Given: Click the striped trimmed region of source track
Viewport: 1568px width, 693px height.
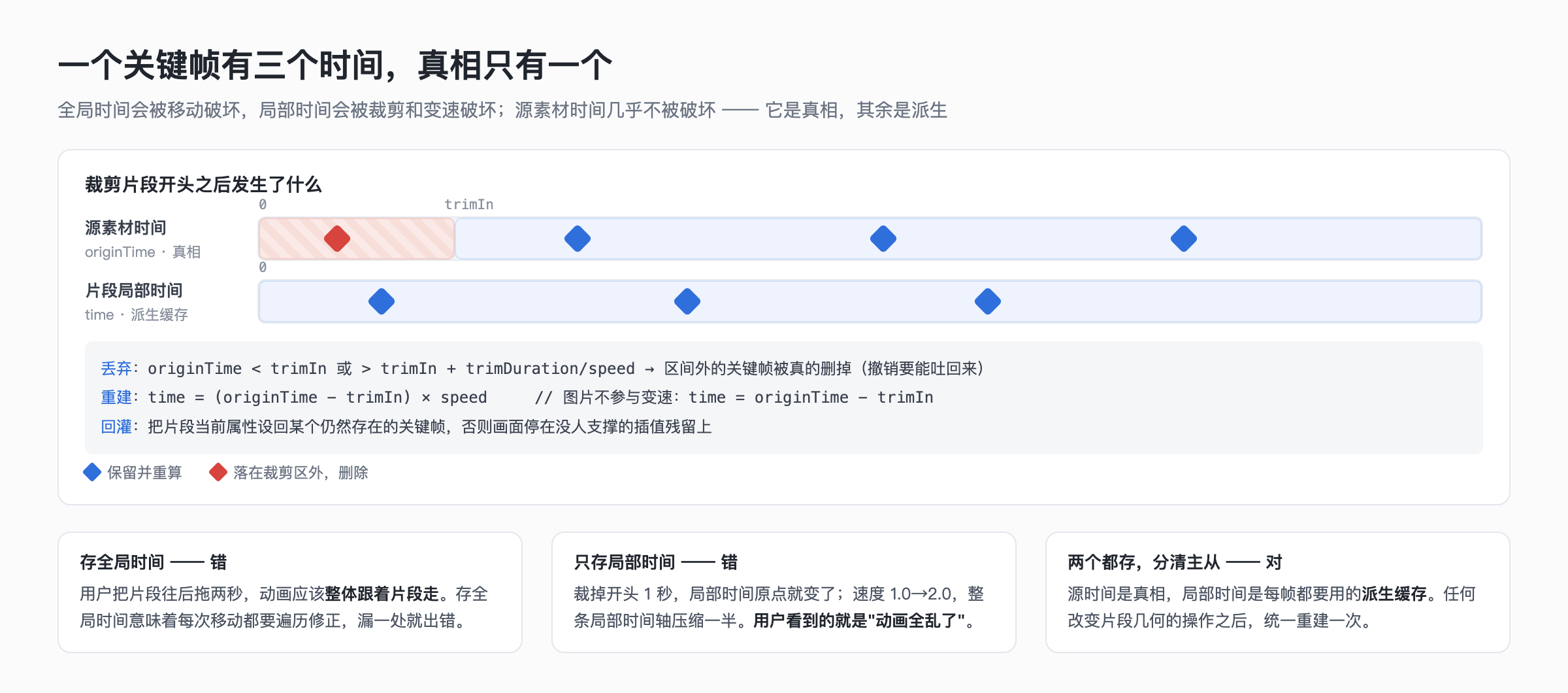Looking at the screenshot, I should tap(357, 239).
